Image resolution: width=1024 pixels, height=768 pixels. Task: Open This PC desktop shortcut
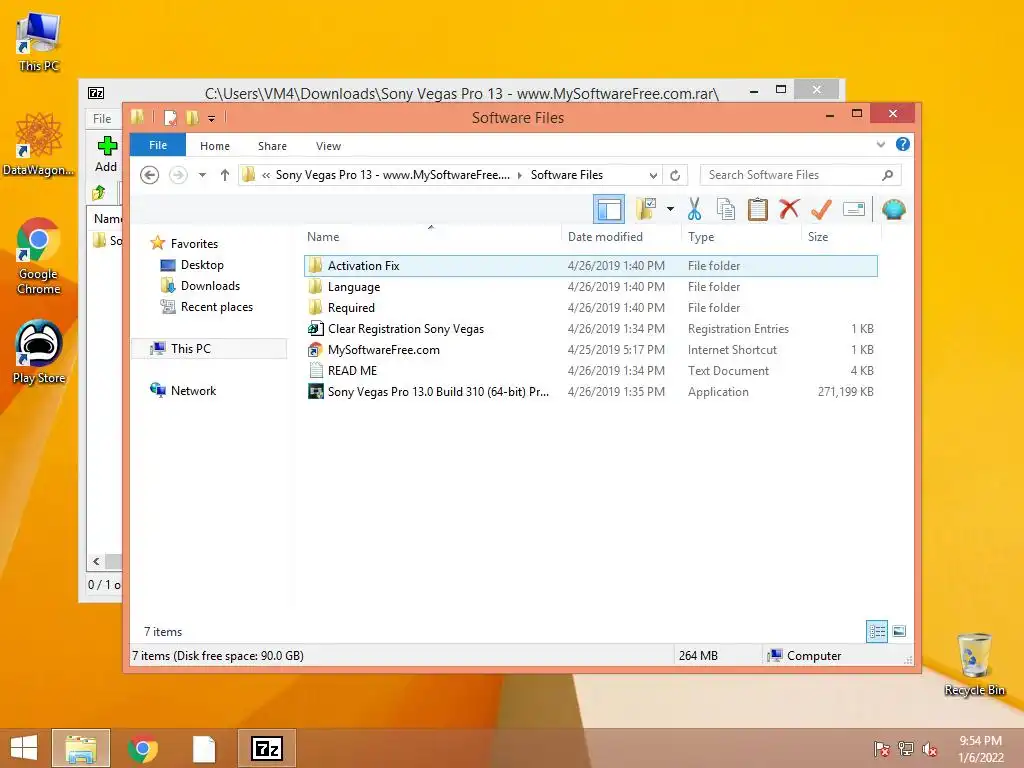[39, 42]
